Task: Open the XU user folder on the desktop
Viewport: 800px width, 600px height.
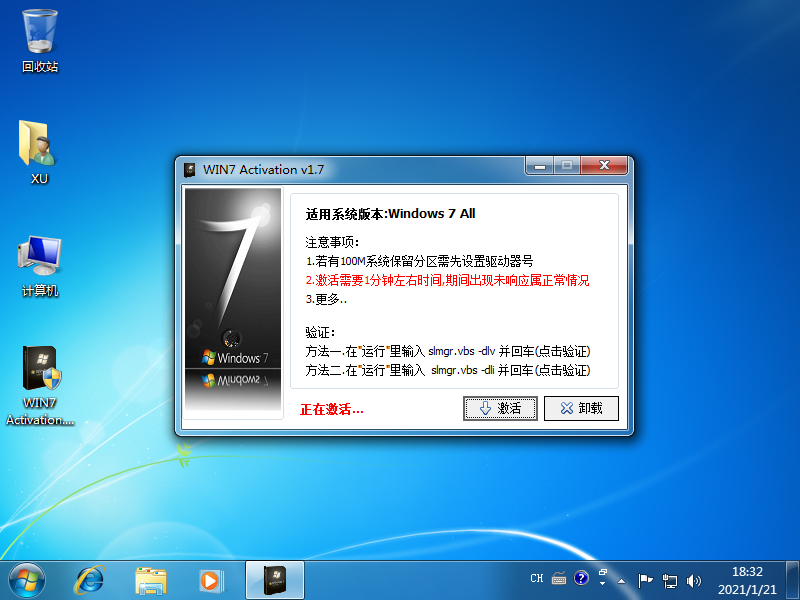Action: pyautogui.click(x=38, y=148)
